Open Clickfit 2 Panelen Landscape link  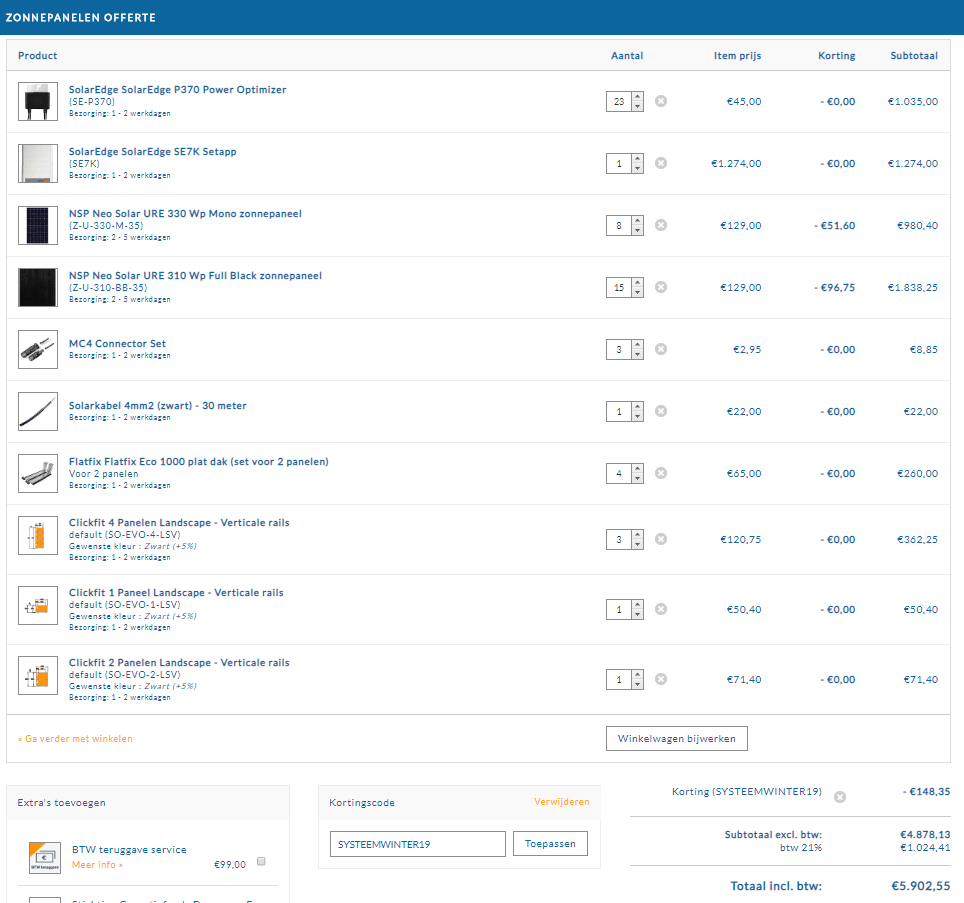(179, 663)
